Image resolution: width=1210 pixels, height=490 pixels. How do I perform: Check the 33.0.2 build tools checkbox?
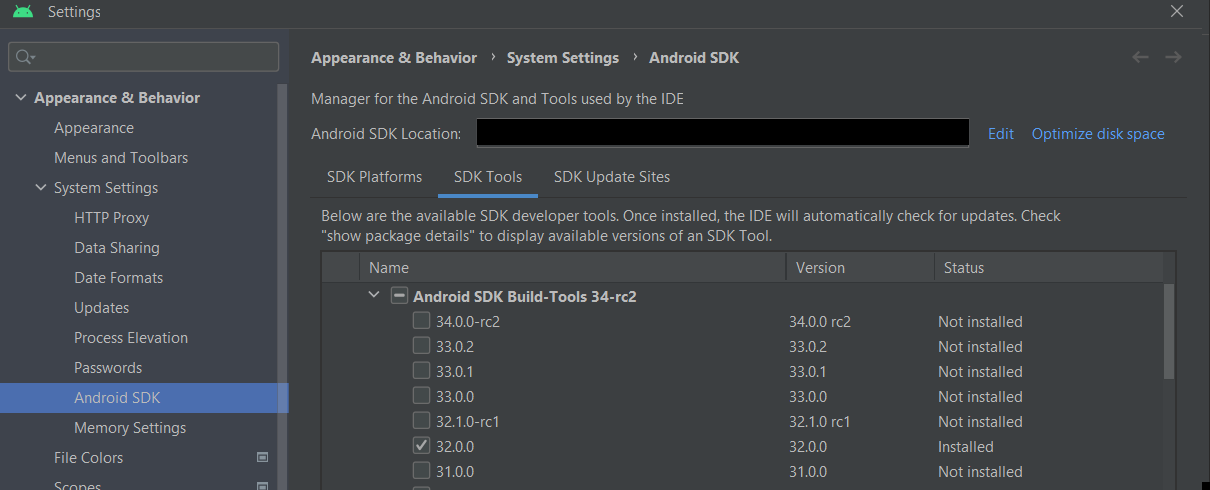point(422,346)
